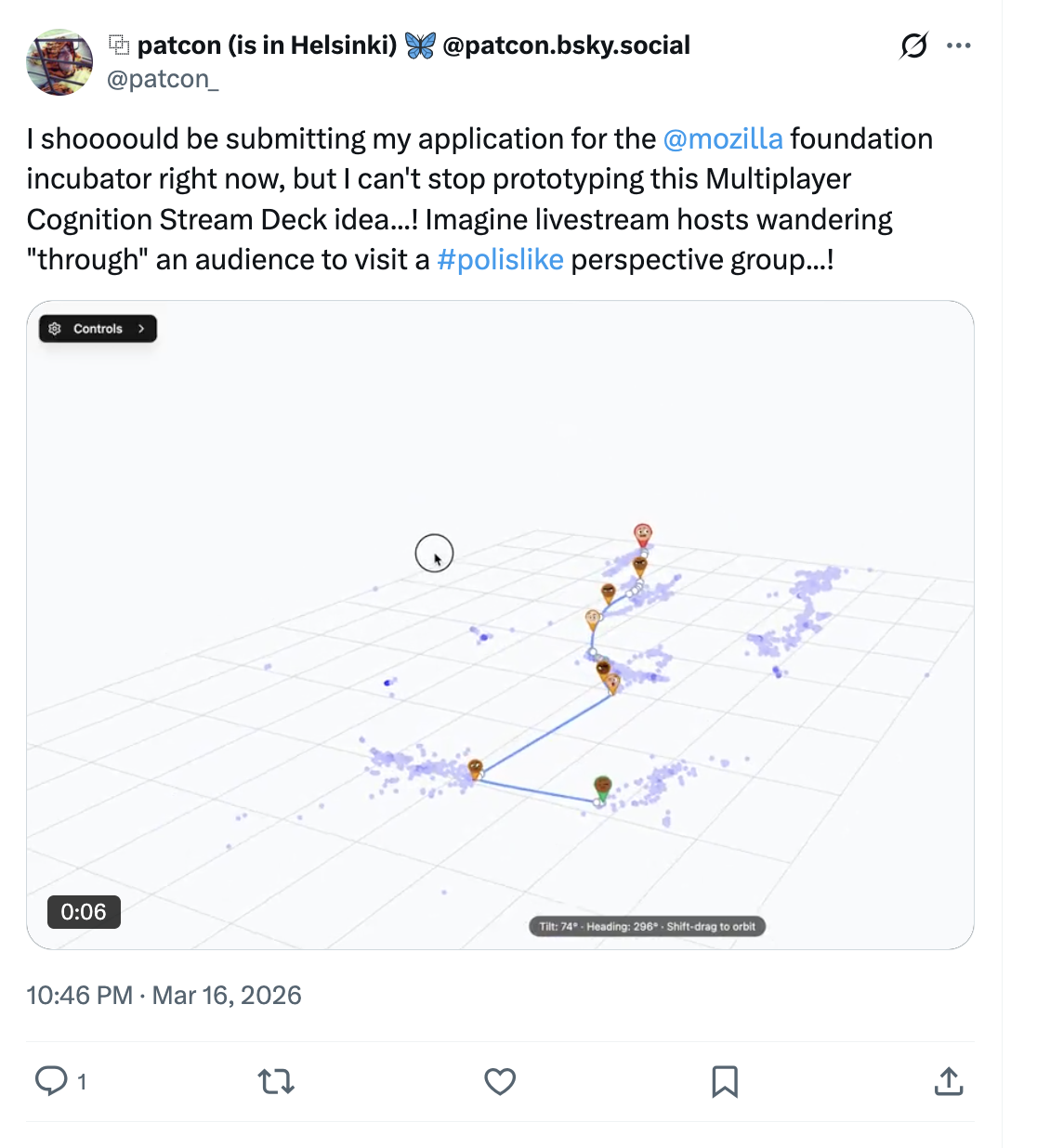Repost this tweet with the retweet icon
1050x1148 pixels.
[276, 1081]
